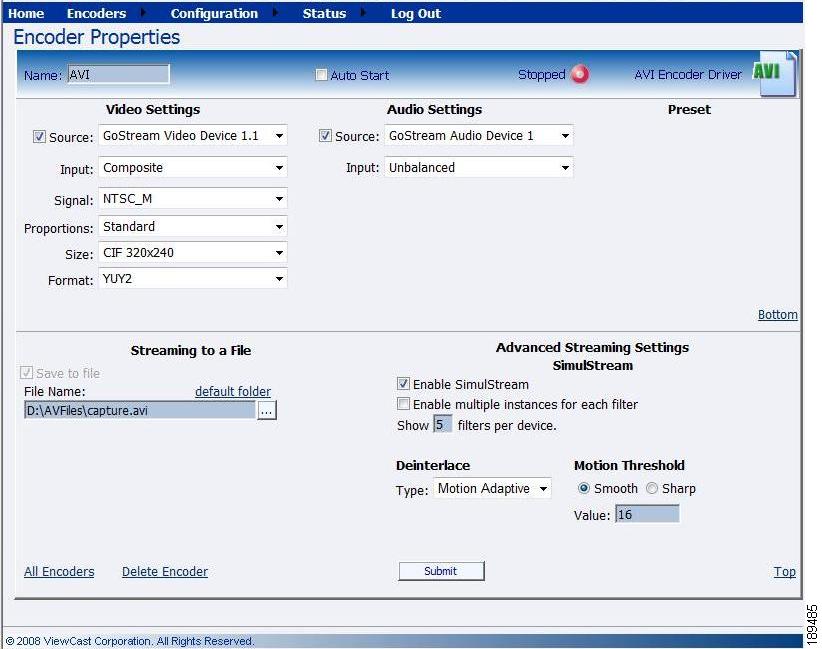
Task: Click the Advanced Streaming Settings heading
Action: (592, 348)
